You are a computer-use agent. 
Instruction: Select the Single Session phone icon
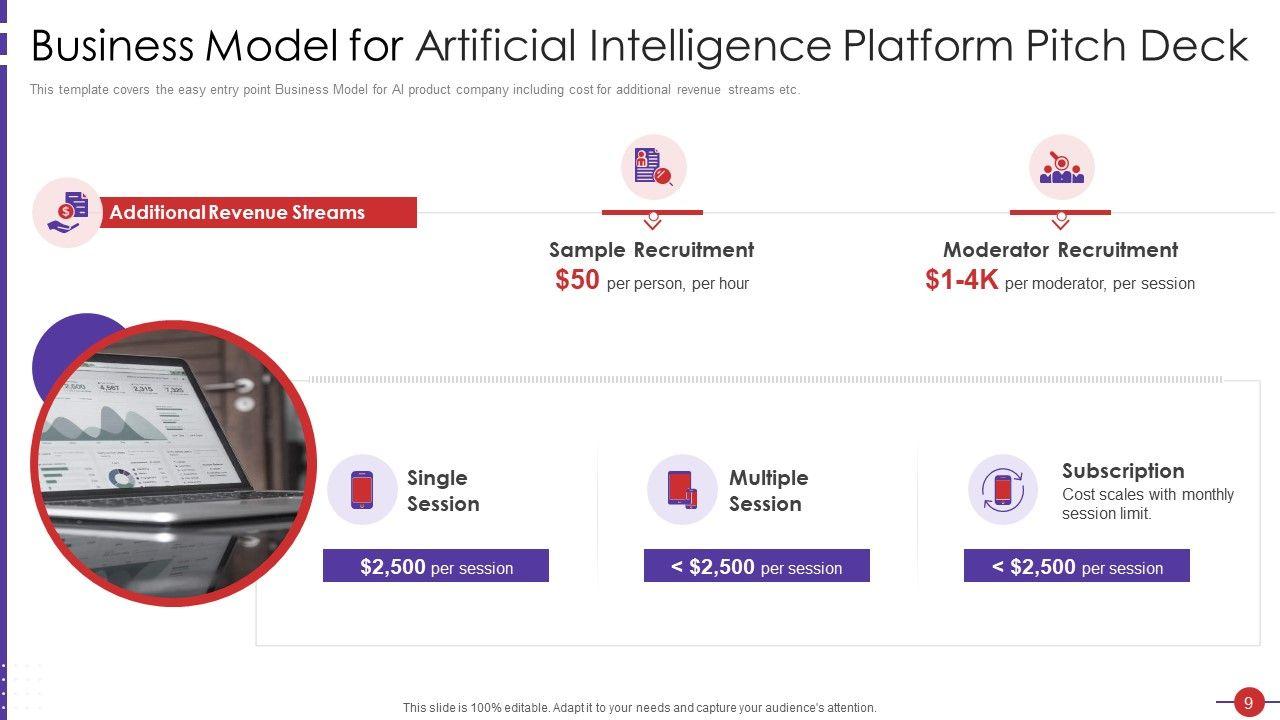click(362, 489)
